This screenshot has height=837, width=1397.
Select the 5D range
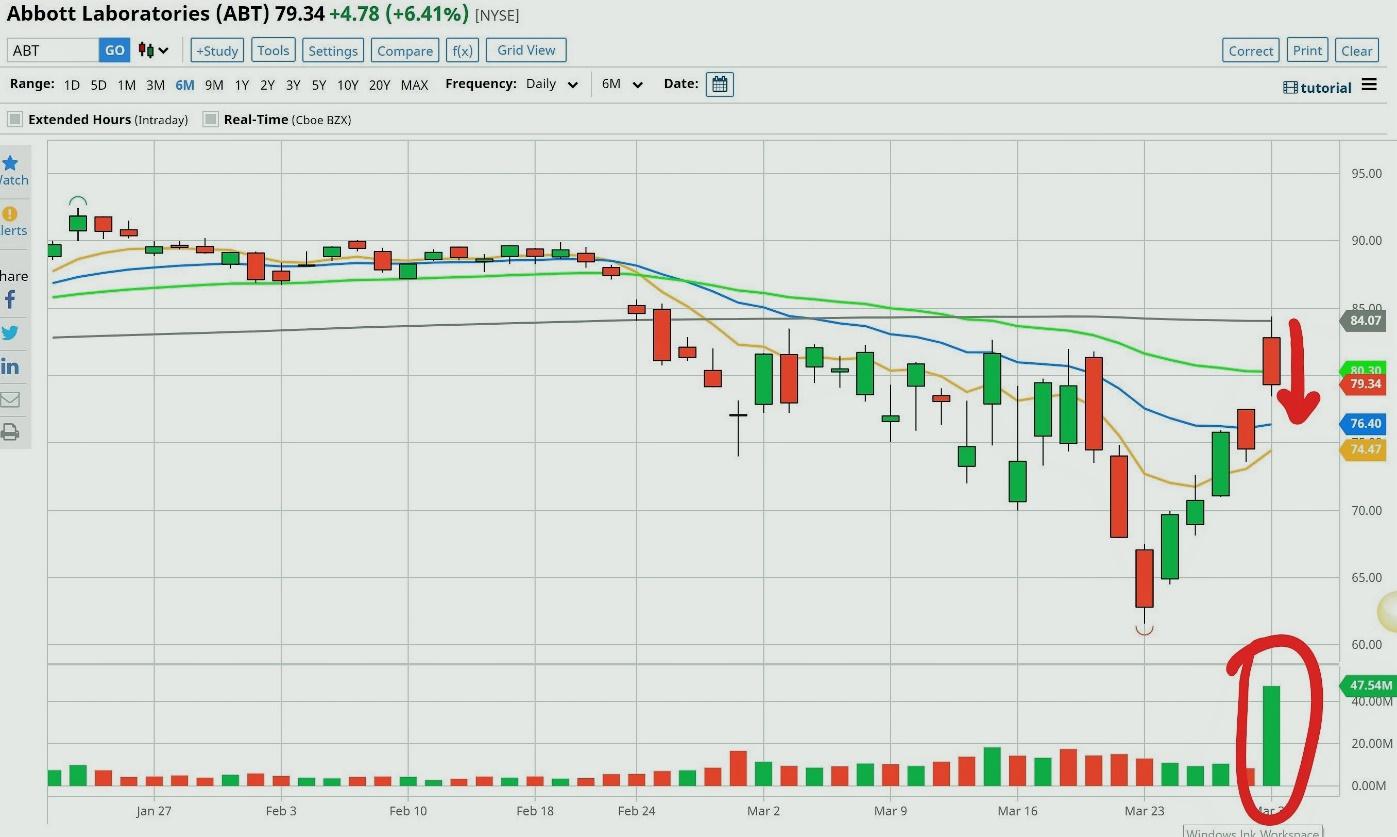tap(98, 85)
